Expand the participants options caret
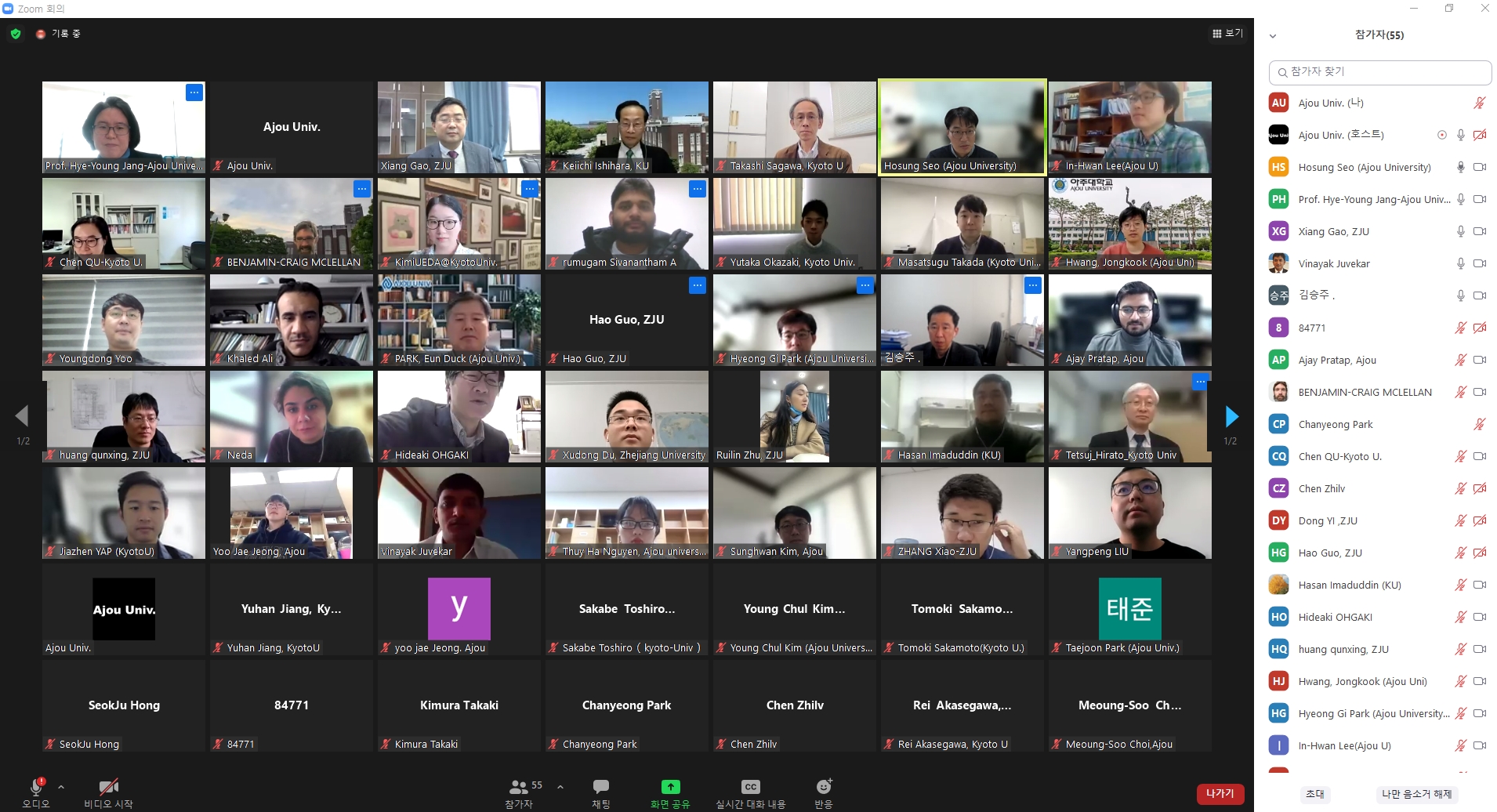 point(560,786)
